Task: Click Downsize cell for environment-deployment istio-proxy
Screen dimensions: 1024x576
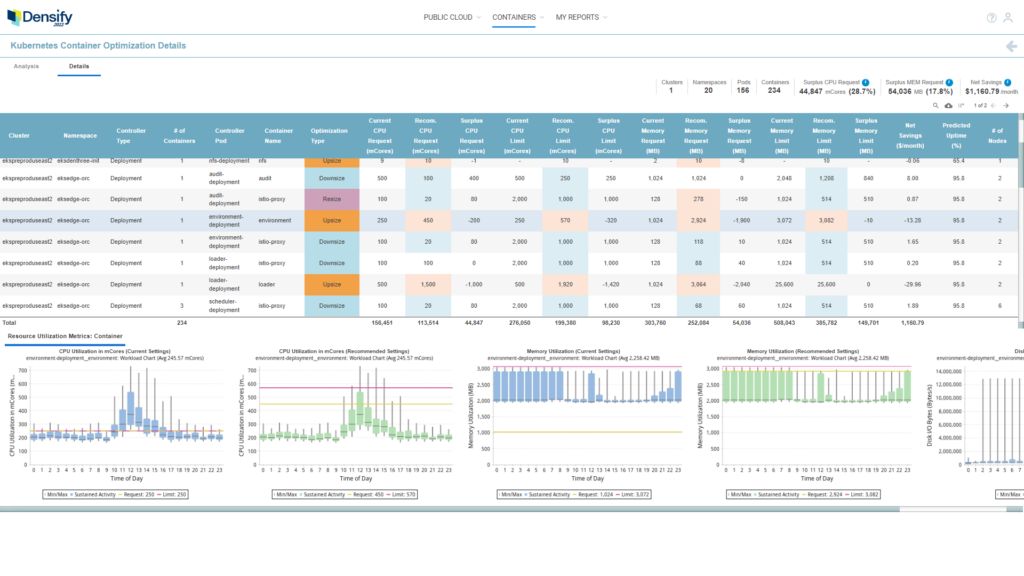Action: point(332,242)
